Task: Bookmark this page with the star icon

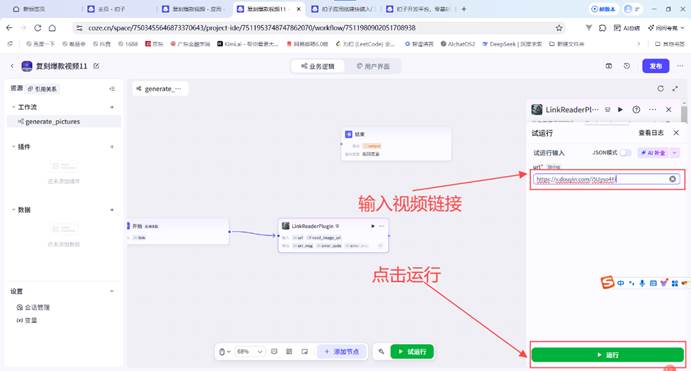Action: pos(559,28)
